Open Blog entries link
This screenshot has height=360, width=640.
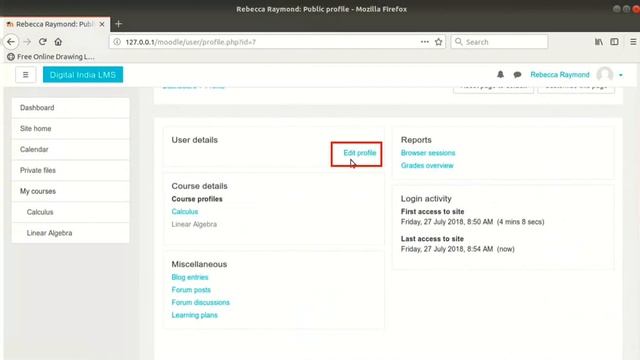pyautogui.click(x=190, y=277)
